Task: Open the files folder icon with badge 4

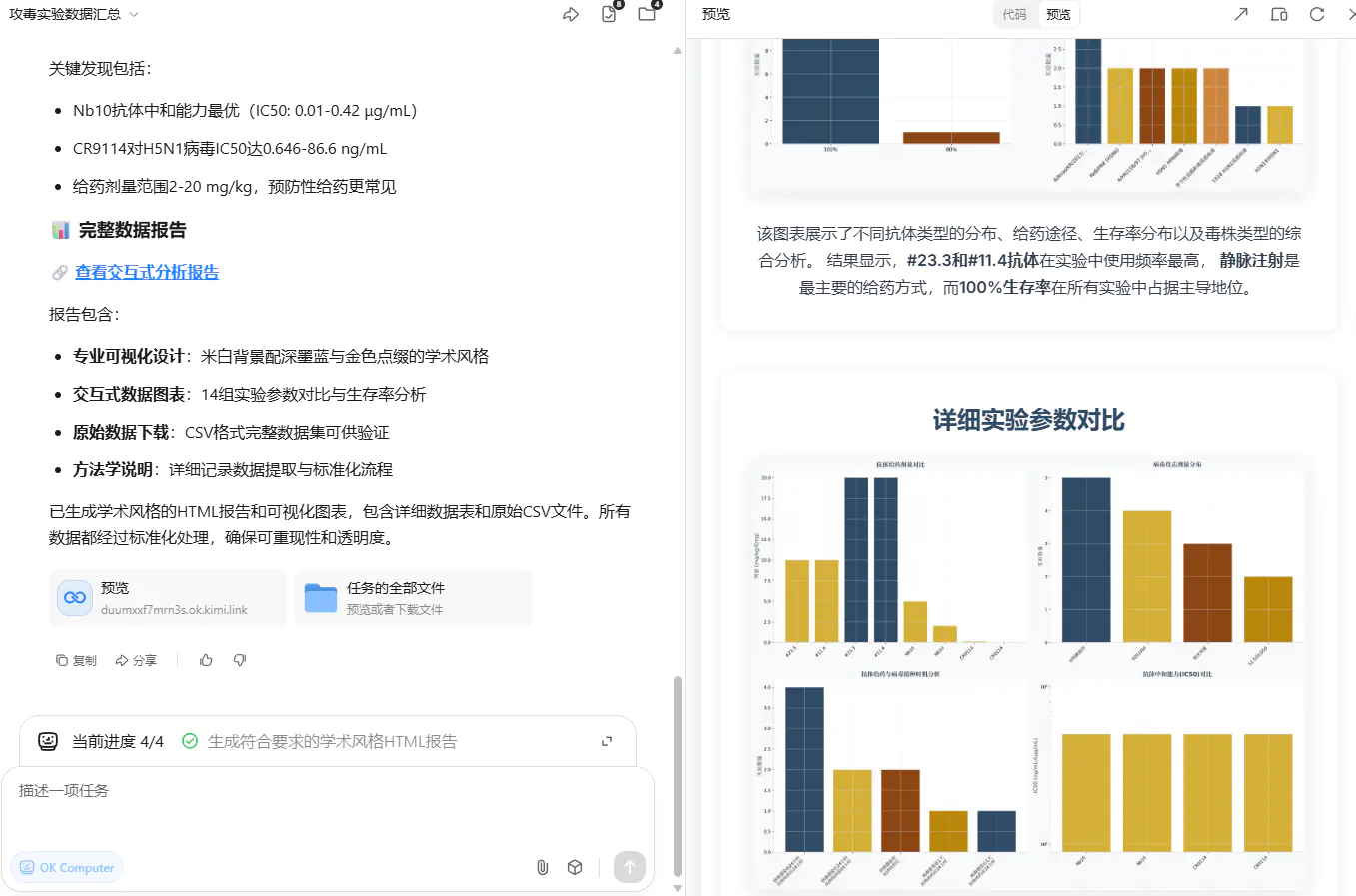Action: point(647,14)
